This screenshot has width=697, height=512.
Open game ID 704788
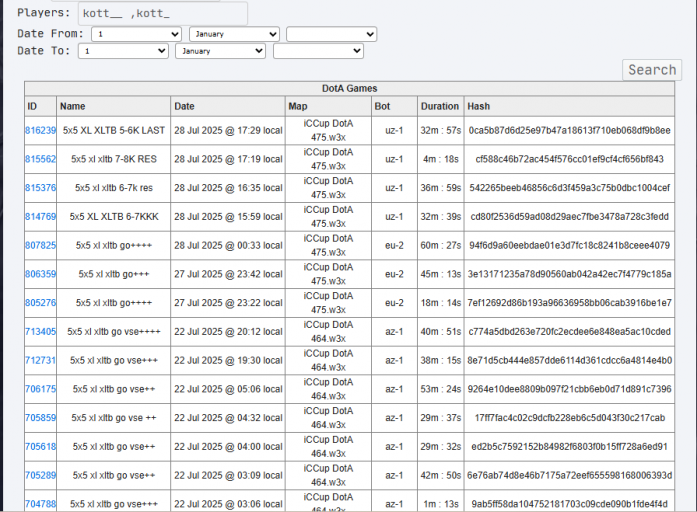tap(40, 504)
